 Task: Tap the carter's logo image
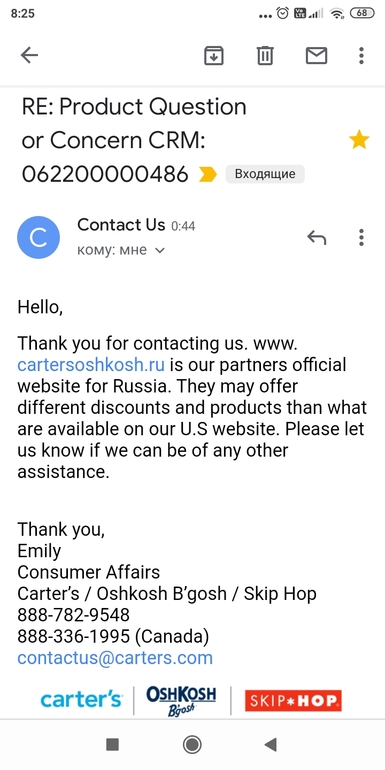tap(82, 699)
